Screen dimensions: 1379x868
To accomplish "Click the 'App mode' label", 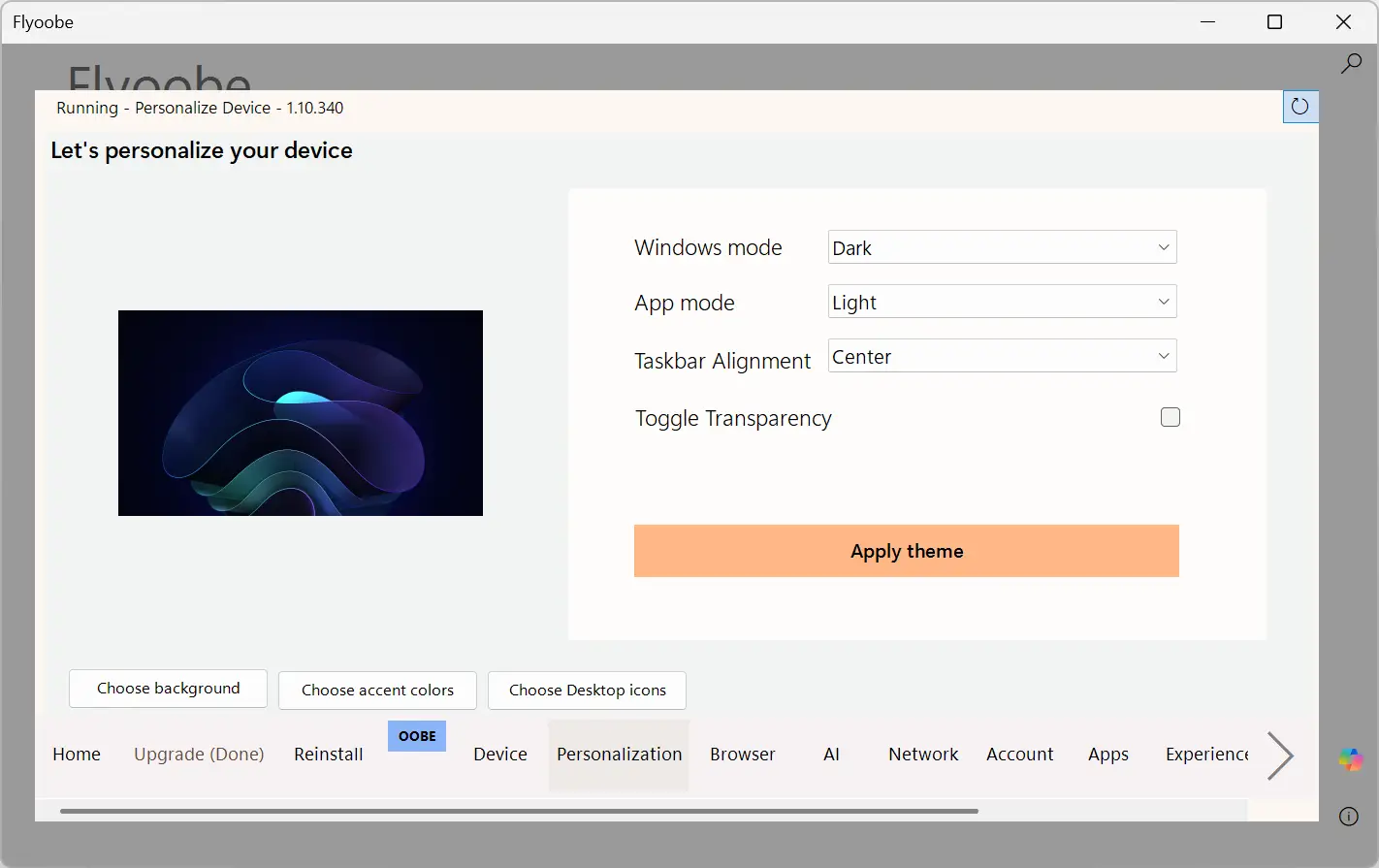I will coord(685,303).
